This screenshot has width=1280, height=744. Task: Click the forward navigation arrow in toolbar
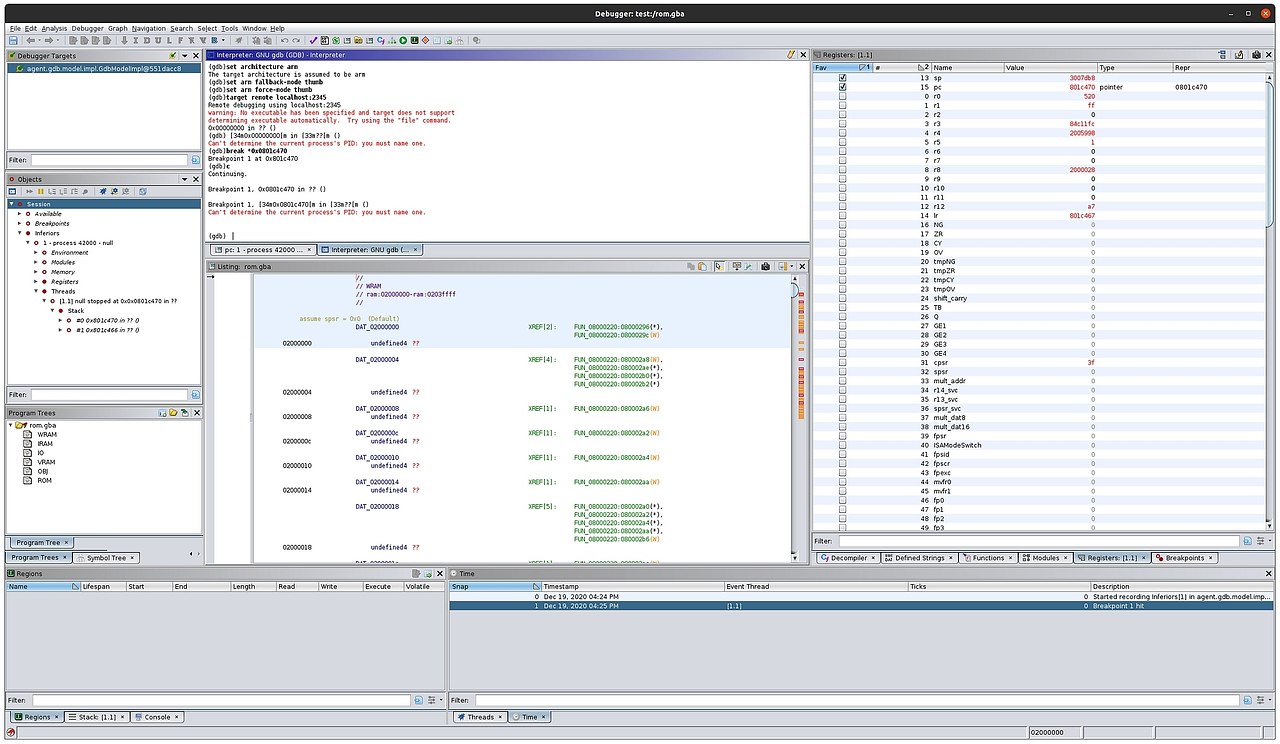click(49, 40)
